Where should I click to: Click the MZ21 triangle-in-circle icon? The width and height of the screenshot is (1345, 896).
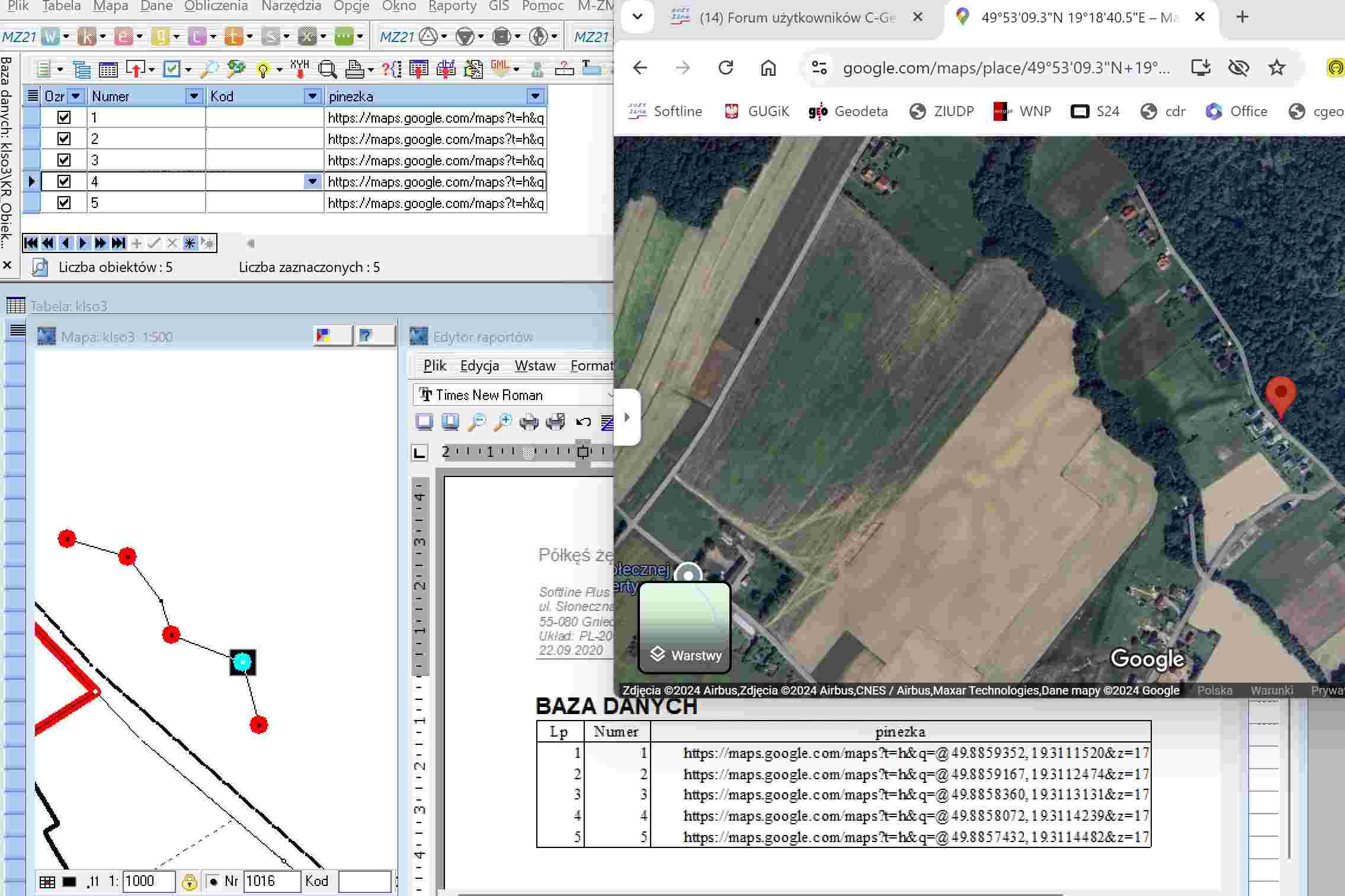coord(428,37)
